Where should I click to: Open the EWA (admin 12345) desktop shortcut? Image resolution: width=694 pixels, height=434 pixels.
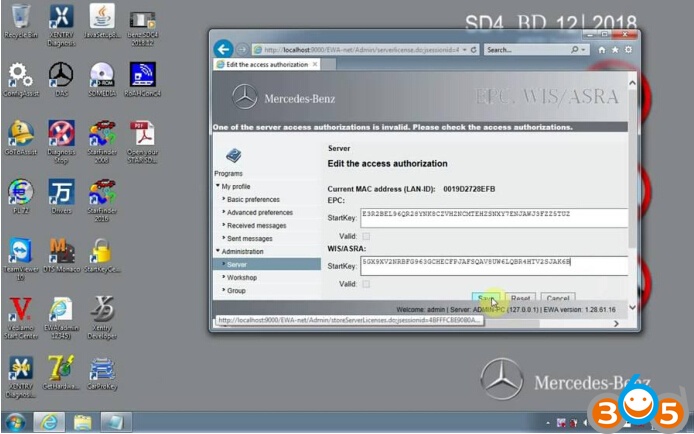coord(62,318)
